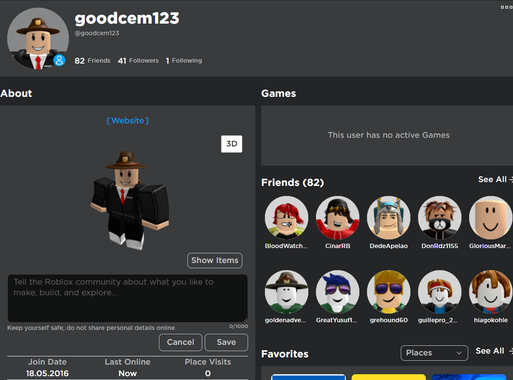Save the profile description

coord(226,342)
